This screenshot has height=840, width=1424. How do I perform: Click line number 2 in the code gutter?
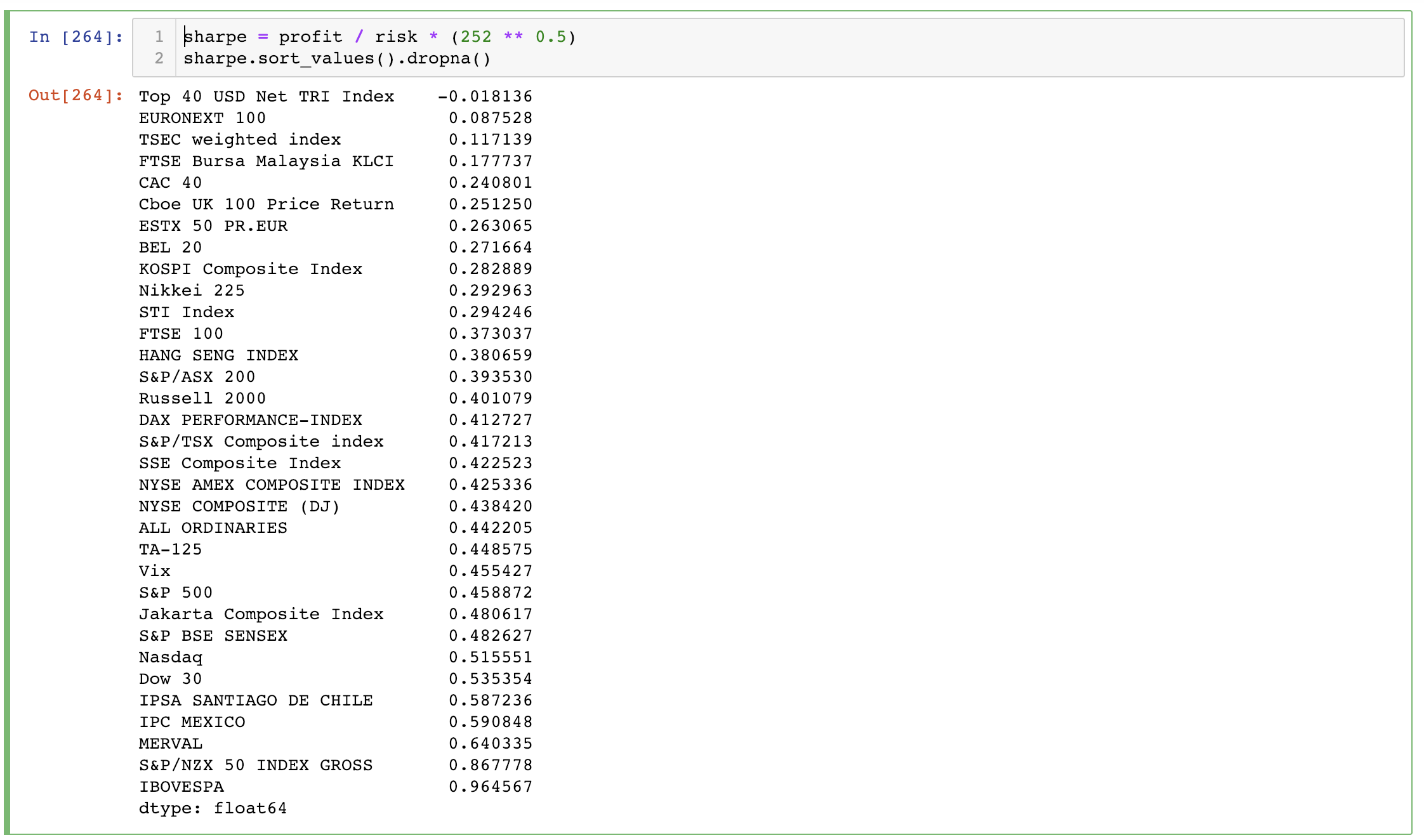[159, 58]
